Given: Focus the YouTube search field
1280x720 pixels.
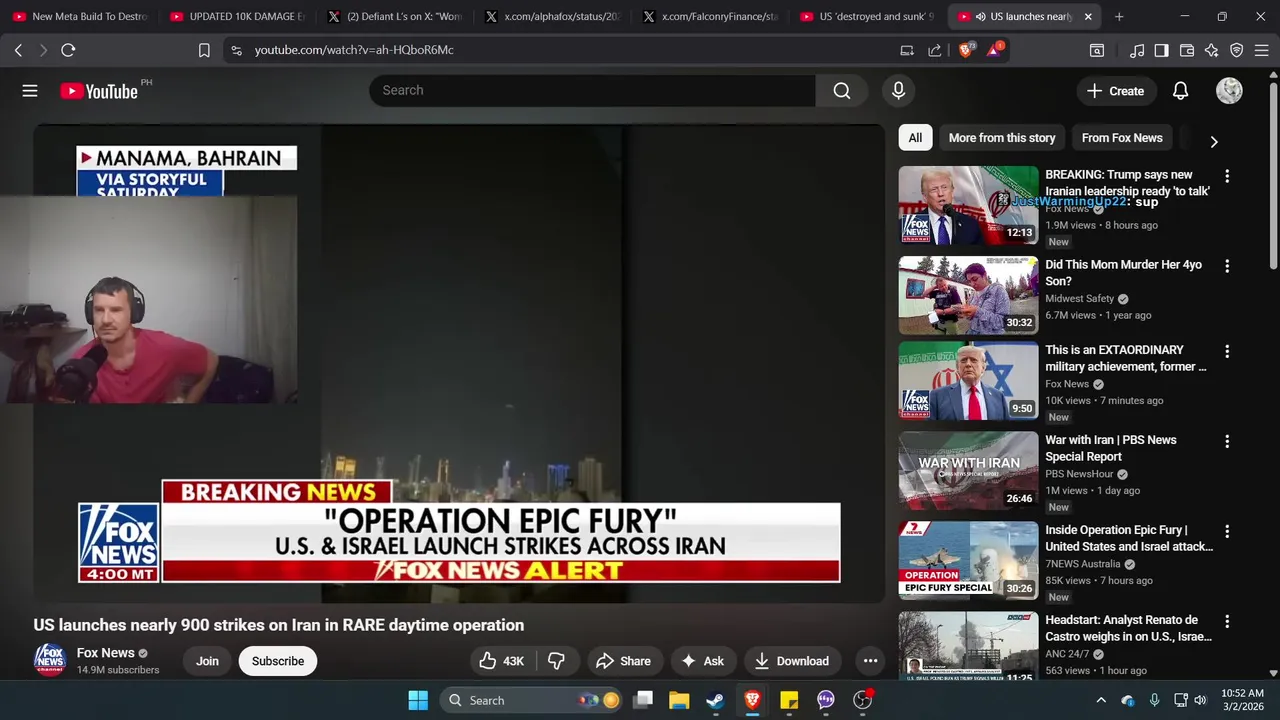Looking at the screenshot, I should pos(592,91).
